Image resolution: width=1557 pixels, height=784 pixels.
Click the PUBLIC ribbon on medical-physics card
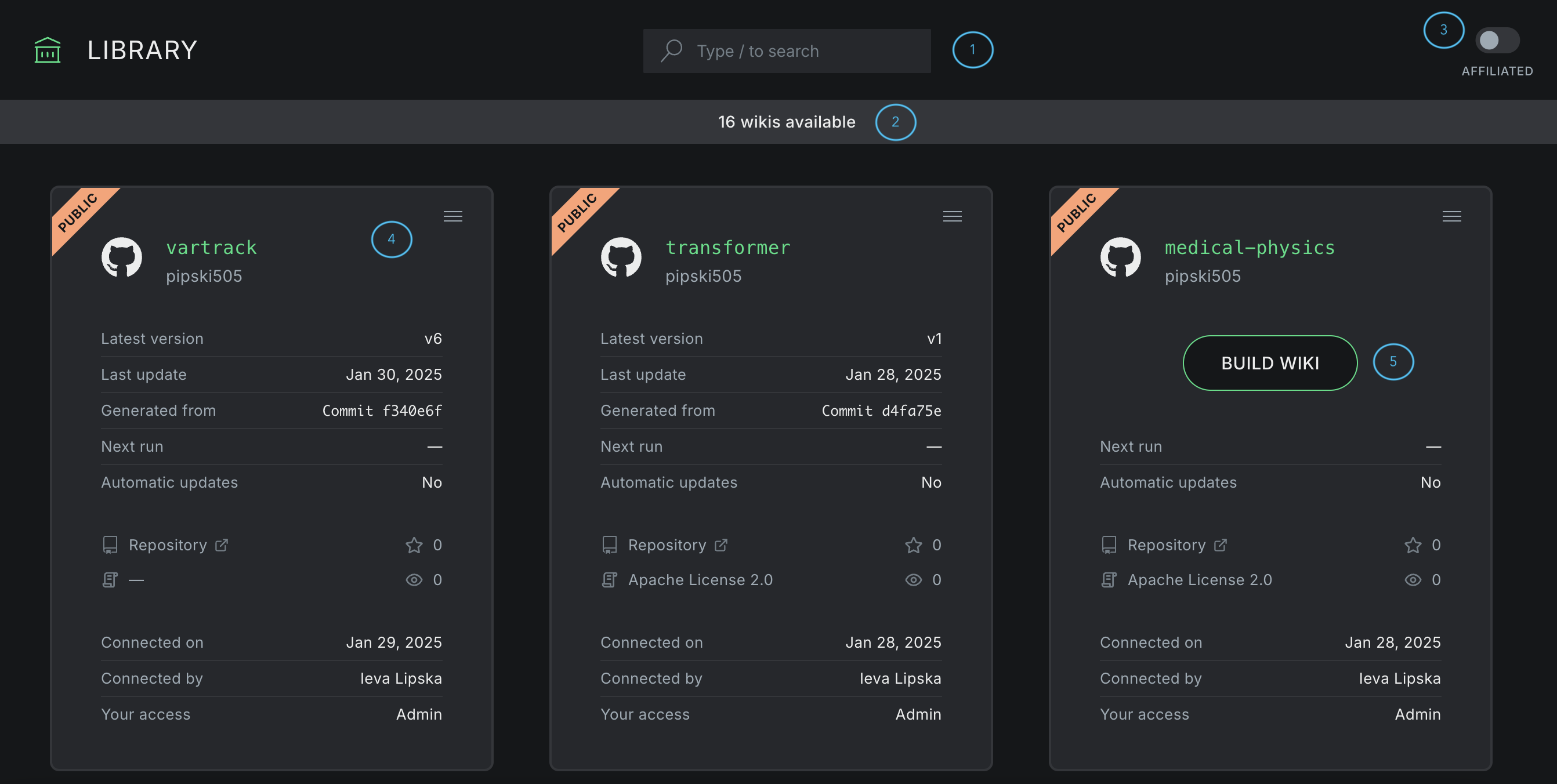coord(1077,213)
